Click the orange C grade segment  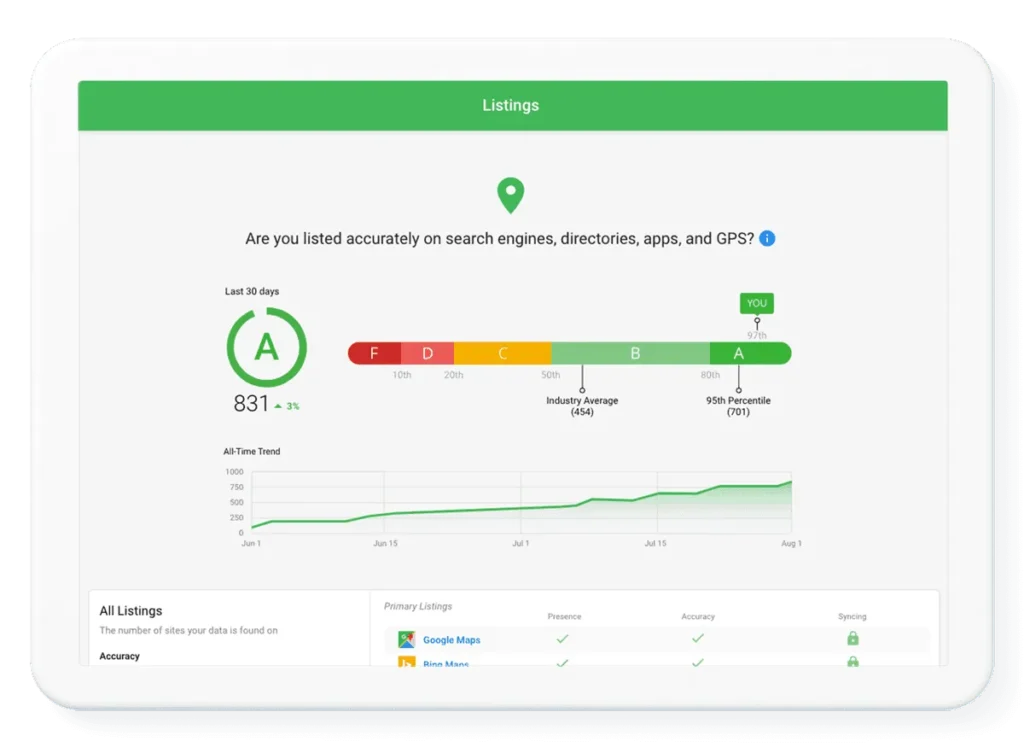(x=502, y=353)
